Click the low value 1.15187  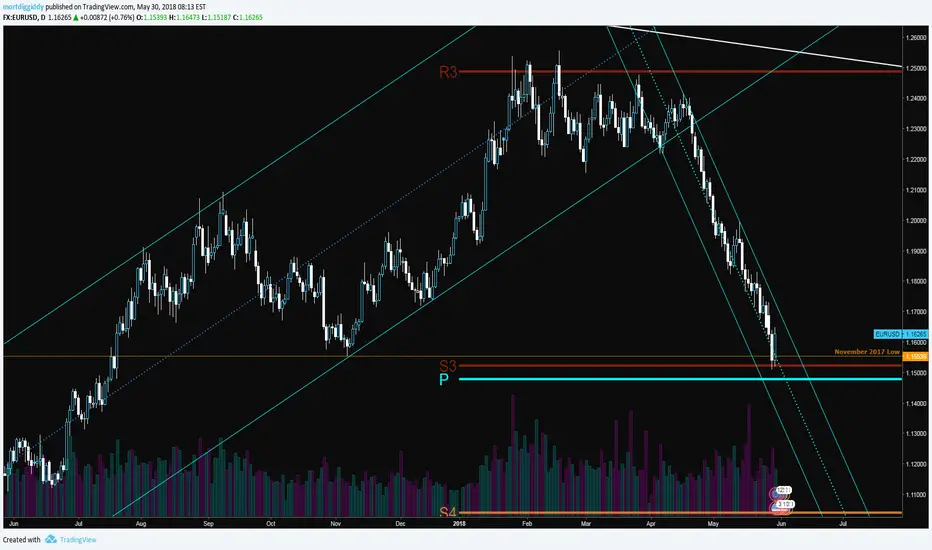click(x=219, y=17)
